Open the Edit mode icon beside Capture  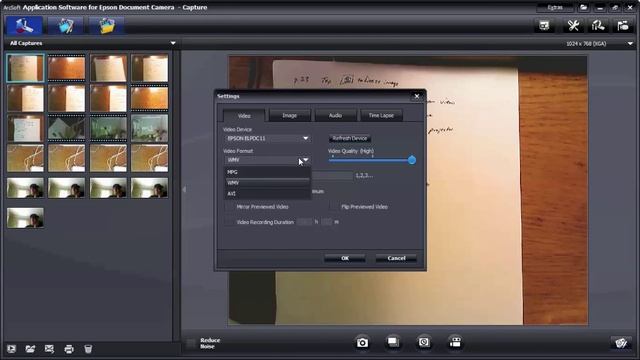point(65,26)
